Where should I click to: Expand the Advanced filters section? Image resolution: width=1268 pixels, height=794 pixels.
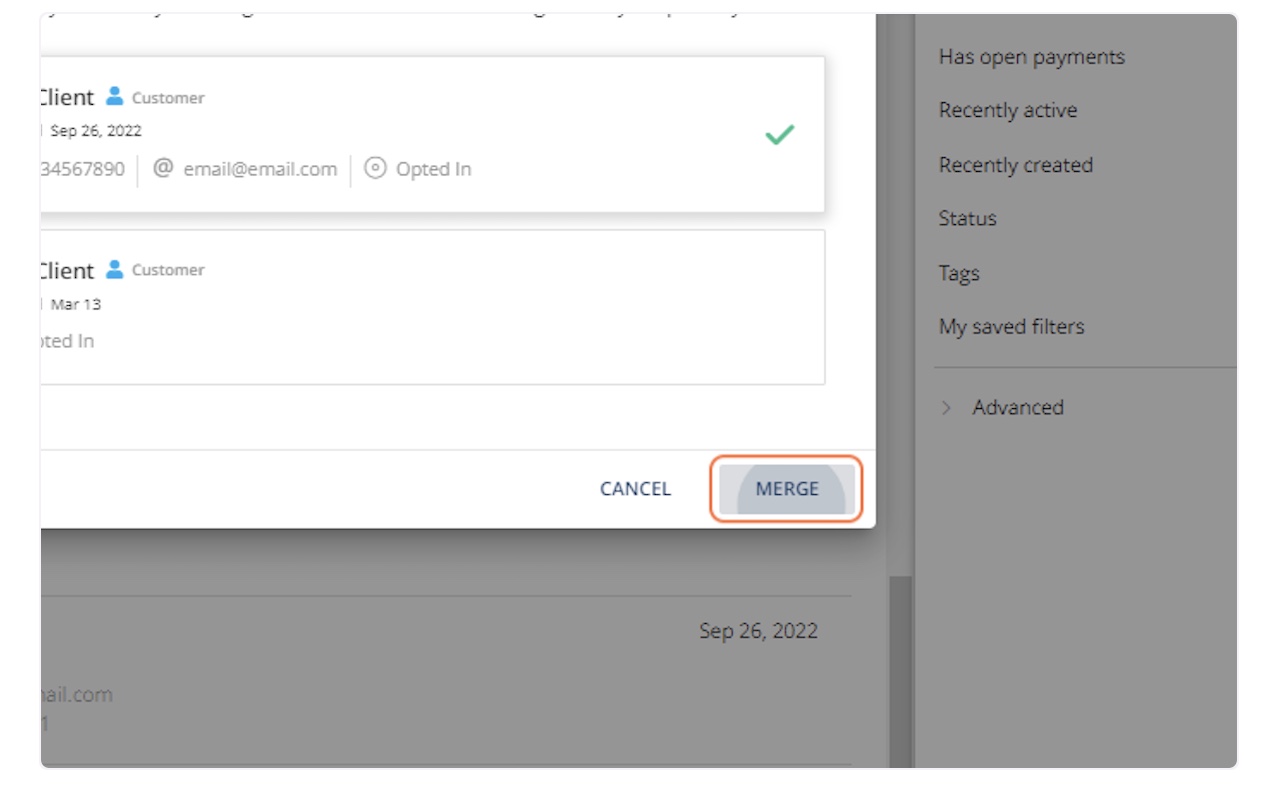click(1017, 407)
